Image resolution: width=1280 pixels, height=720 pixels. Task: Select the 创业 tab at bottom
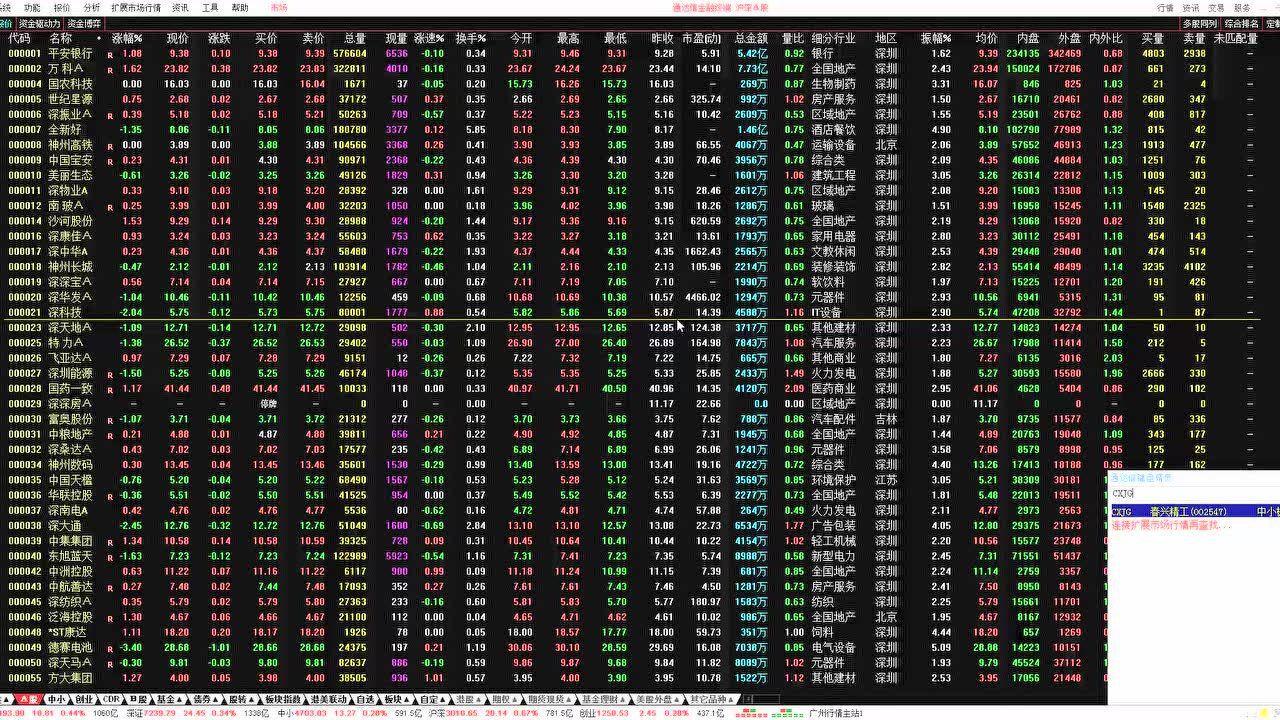[x=84, y=699]
